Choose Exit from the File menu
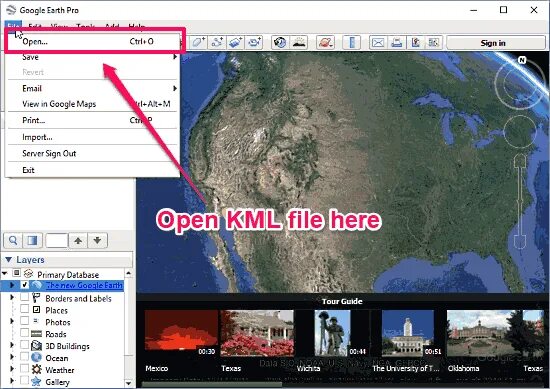The width and height of the screenshot is (550, 389). [93, 170]
